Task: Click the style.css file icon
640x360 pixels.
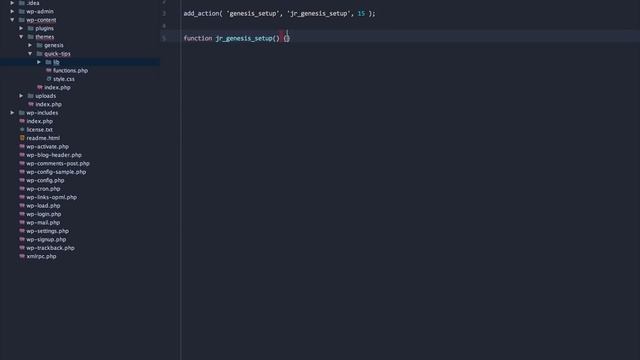Action: (x=49, y=79)
